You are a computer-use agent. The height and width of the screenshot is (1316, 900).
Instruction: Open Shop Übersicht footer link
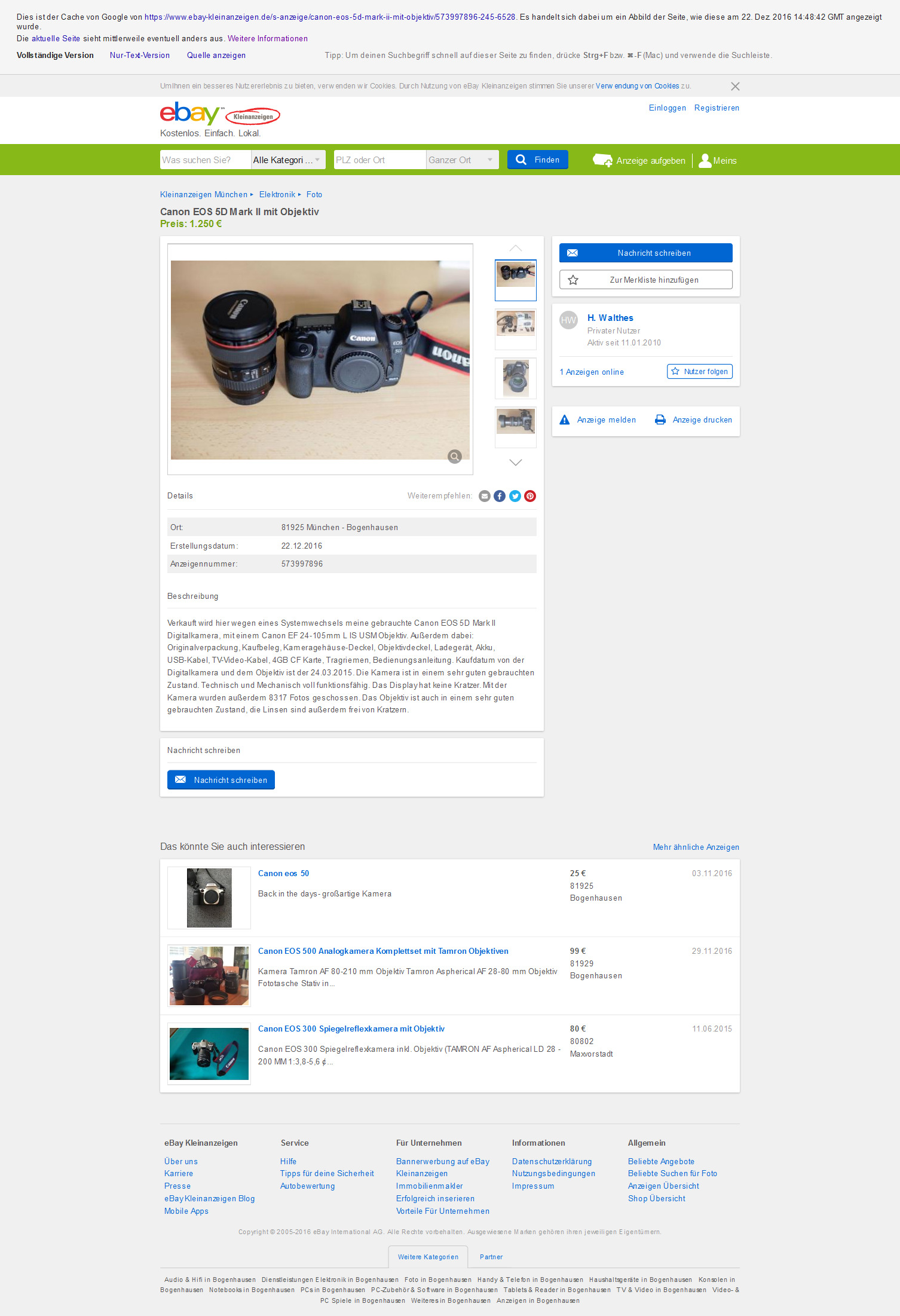click(656, 1199)
